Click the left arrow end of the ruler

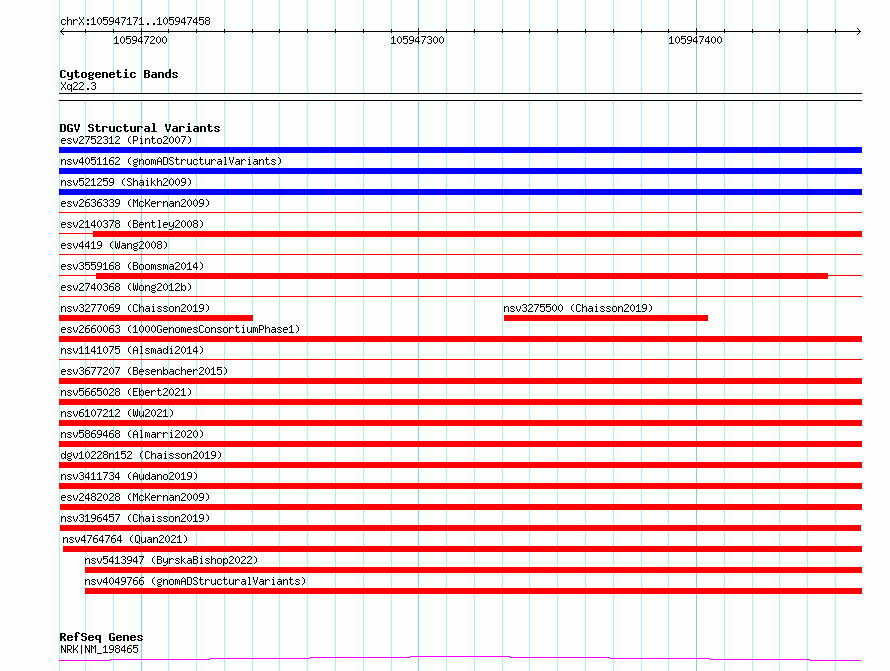click(x=62, y=31)
